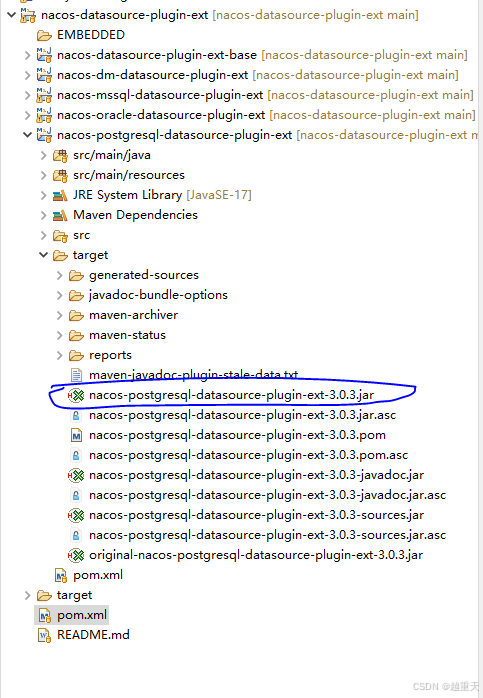The image size is (483, 698).
Task: Click jar icon of original-nacos-postgresql jar
Action: (76, 556)
